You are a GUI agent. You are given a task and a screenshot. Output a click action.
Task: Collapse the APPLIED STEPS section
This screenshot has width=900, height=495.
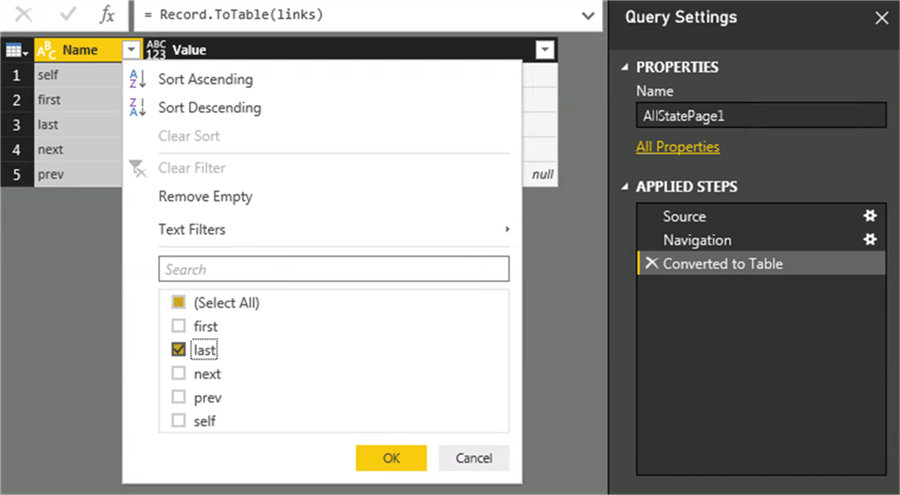(625, 187)
